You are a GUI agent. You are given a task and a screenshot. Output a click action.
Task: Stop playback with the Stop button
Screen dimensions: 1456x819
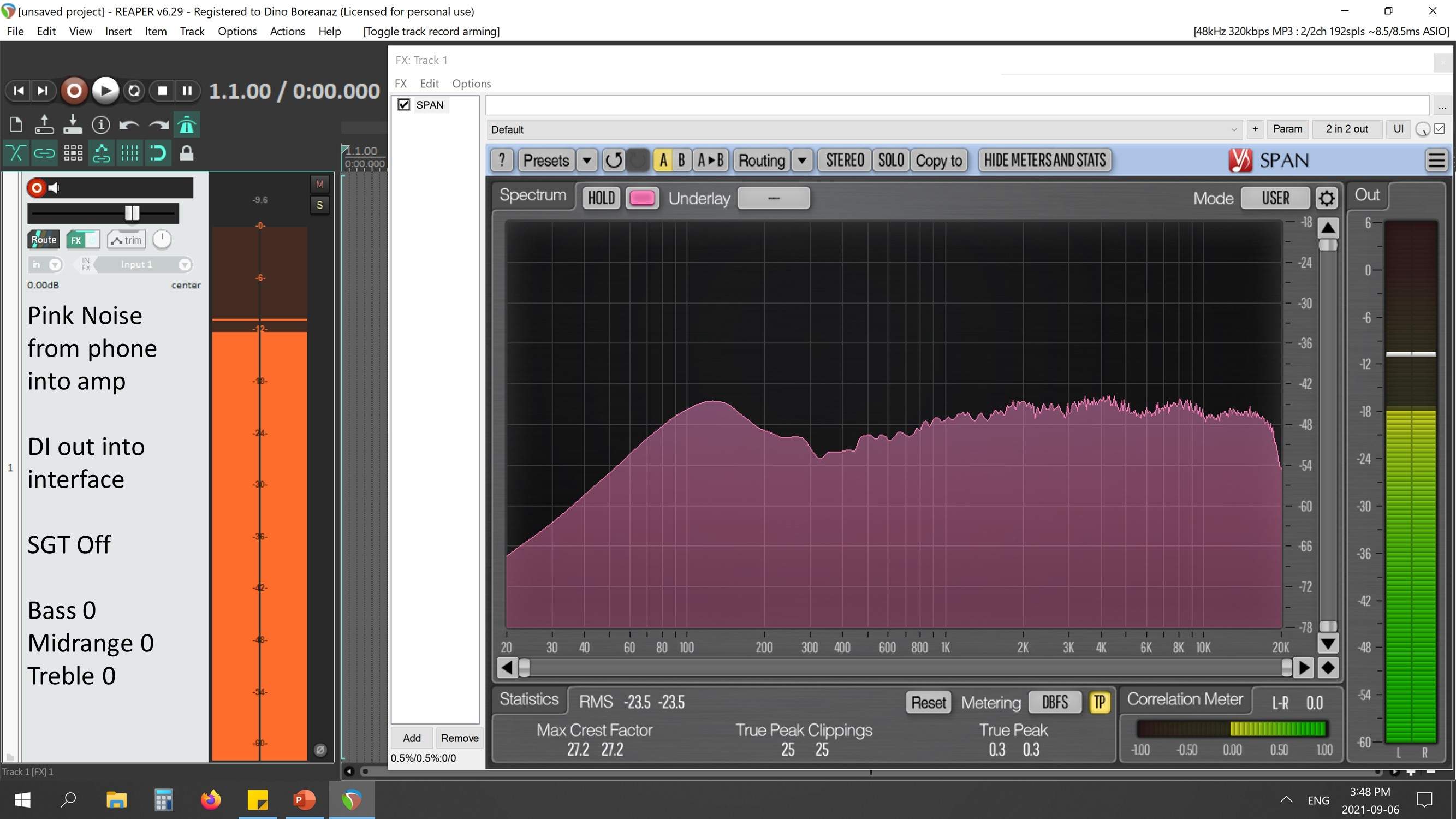coord(162,91)
